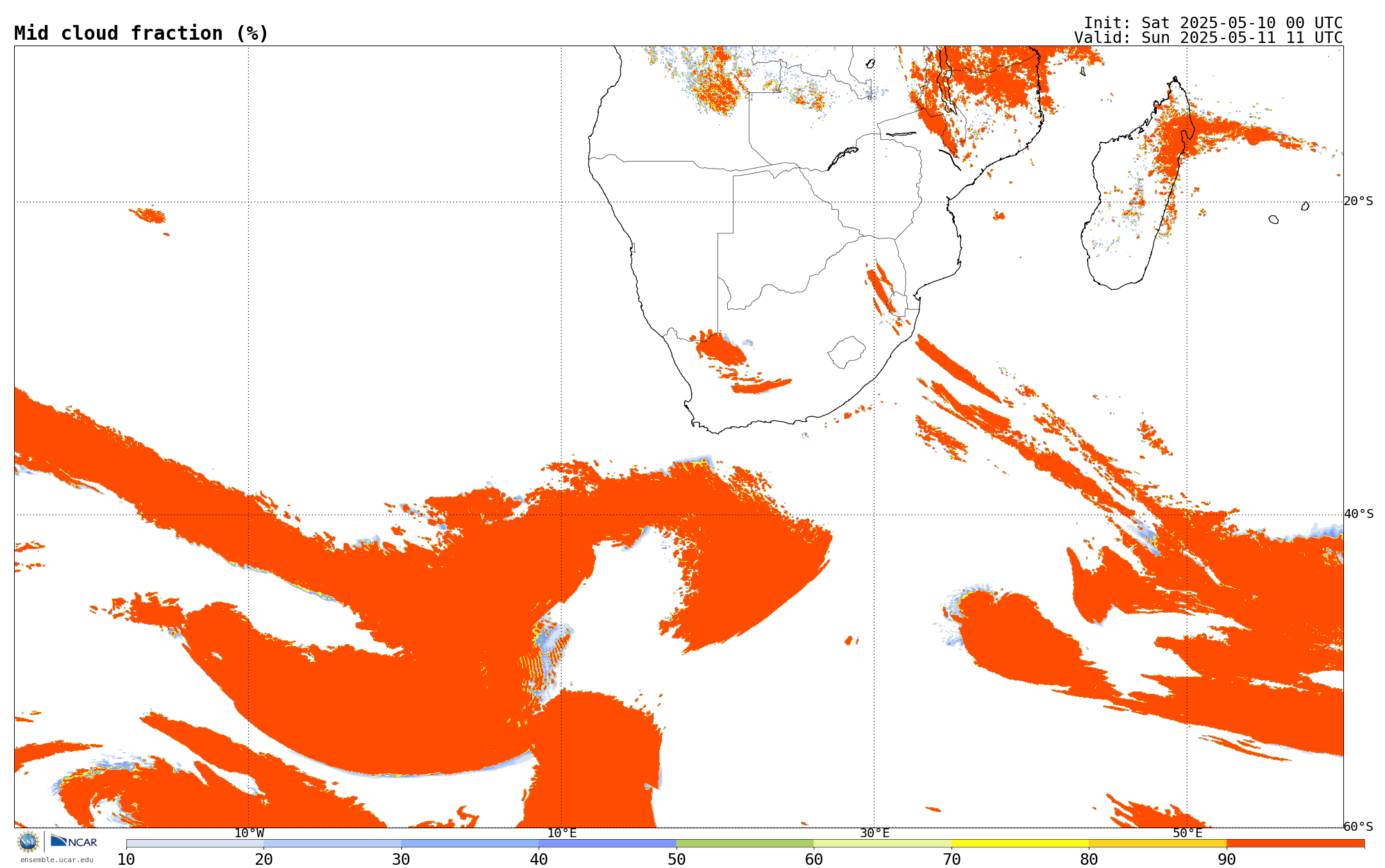Click the NCAR logo

[74, 841]
